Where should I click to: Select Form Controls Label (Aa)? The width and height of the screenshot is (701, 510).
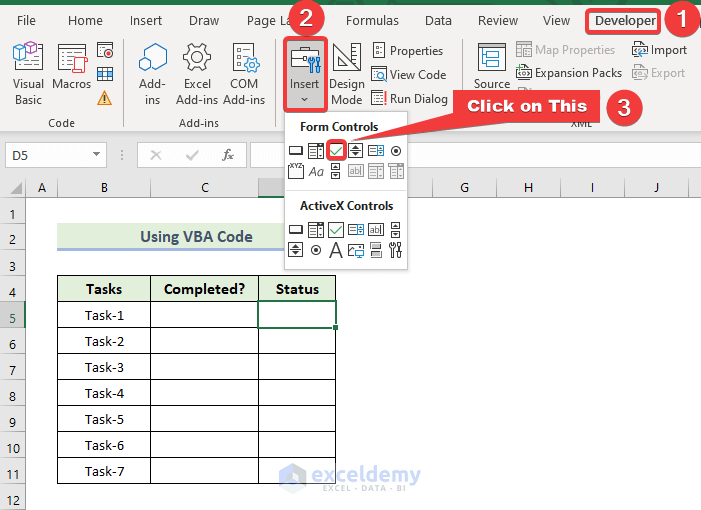[x=316, y=172]
